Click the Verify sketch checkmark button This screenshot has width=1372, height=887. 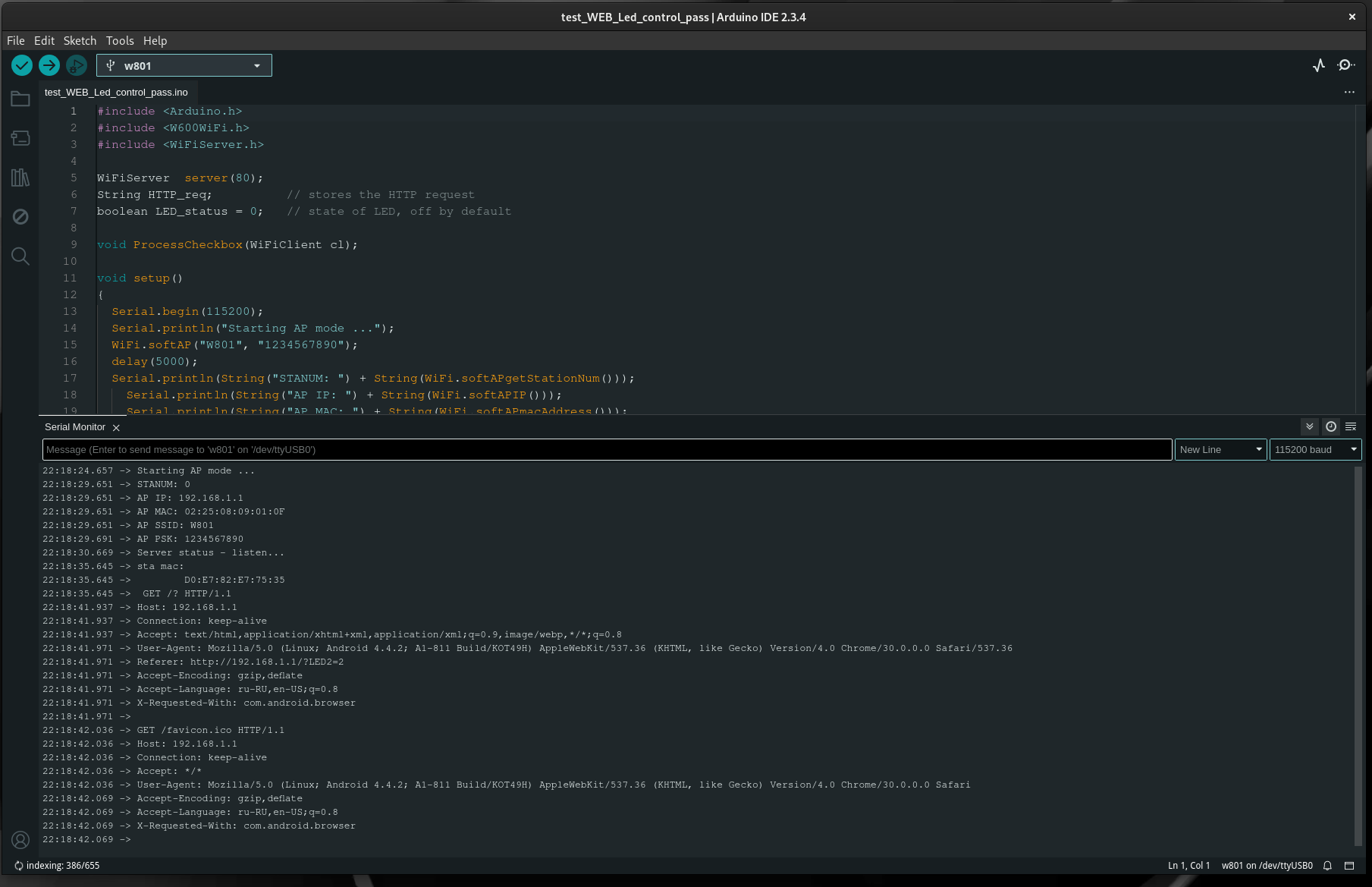(x=22, y=66)
